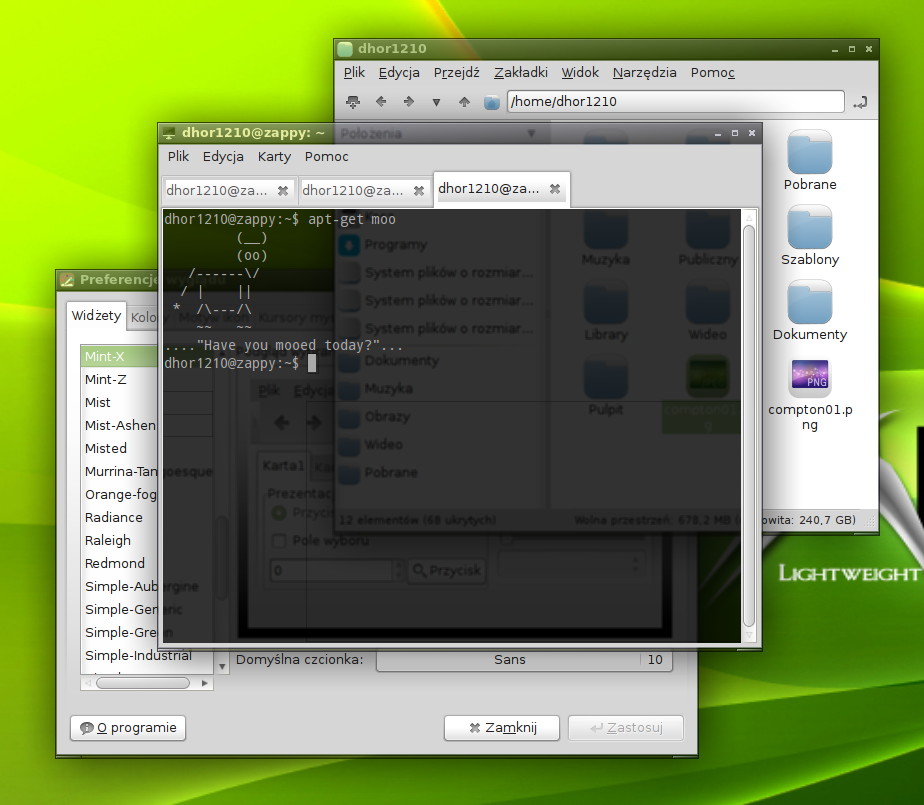The height and width of the screenshot is (805, 924).
Task: Click down arrow of theme list scrollbar
Action: coord(222,667)
